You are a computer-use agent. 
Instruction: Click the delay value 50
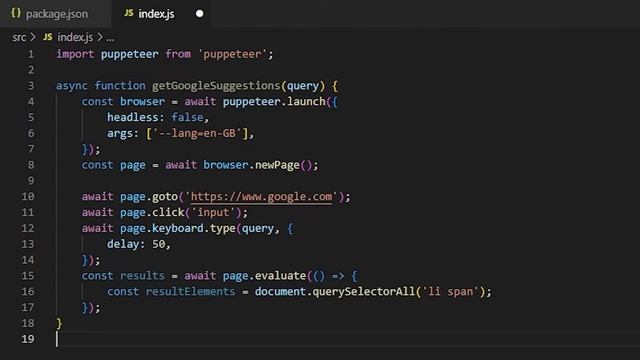point(158,244)
